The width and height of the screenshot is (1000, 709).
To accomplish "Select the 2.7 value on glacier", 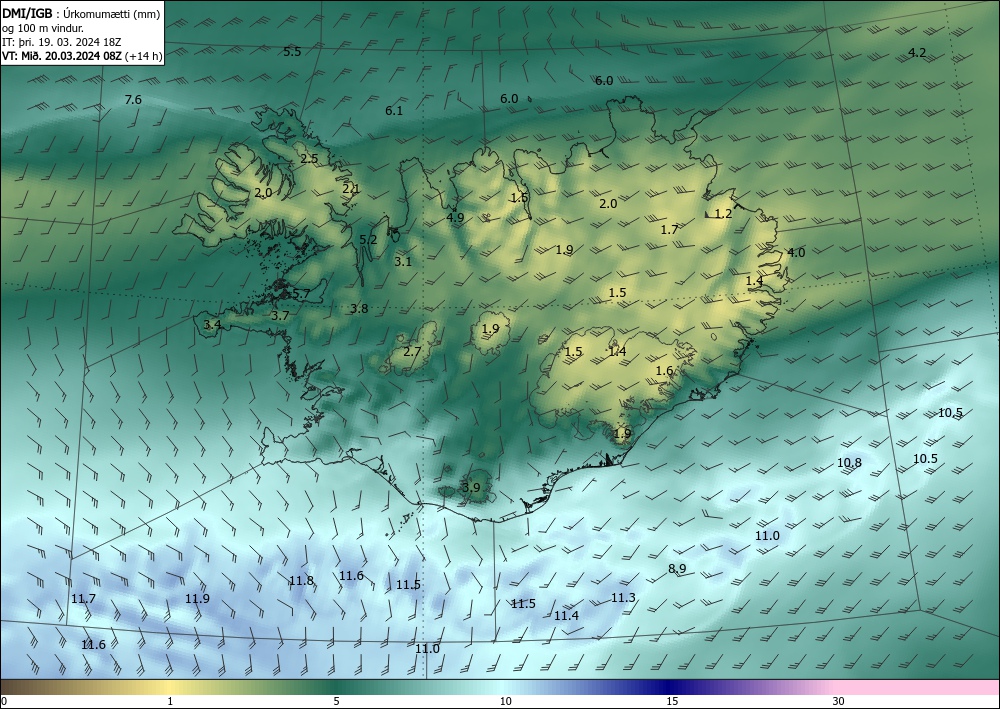I will tap(413, 351).
